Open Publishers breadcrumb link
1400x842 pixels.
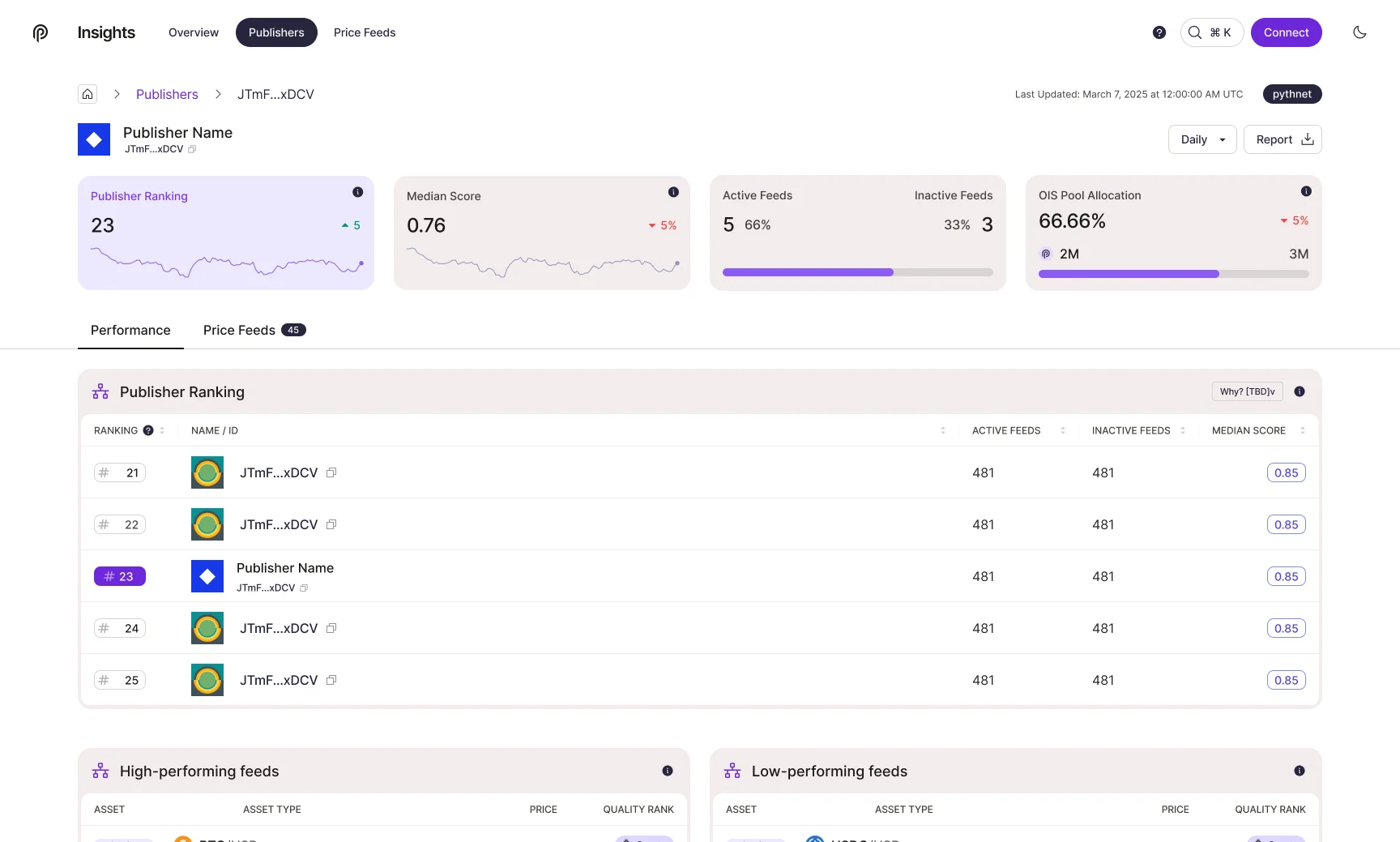pos(167,94)
